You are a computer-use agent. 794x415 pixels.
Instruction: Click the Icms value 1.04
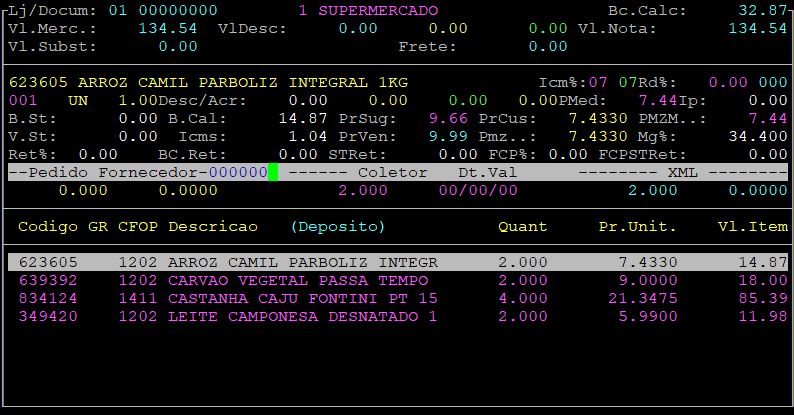click(308, 137)
